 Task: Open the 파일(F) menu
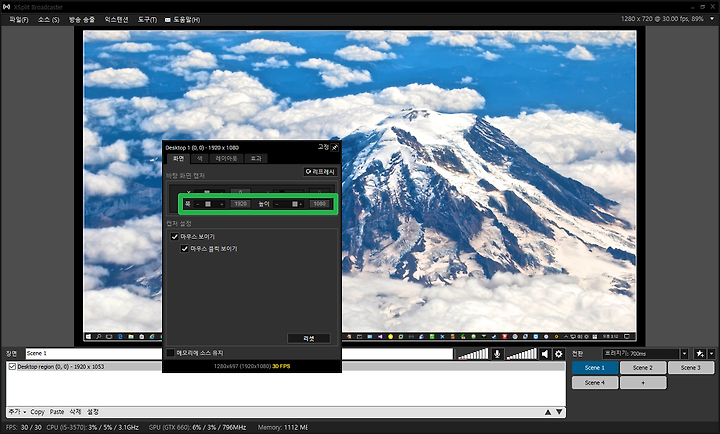(18, 20)
